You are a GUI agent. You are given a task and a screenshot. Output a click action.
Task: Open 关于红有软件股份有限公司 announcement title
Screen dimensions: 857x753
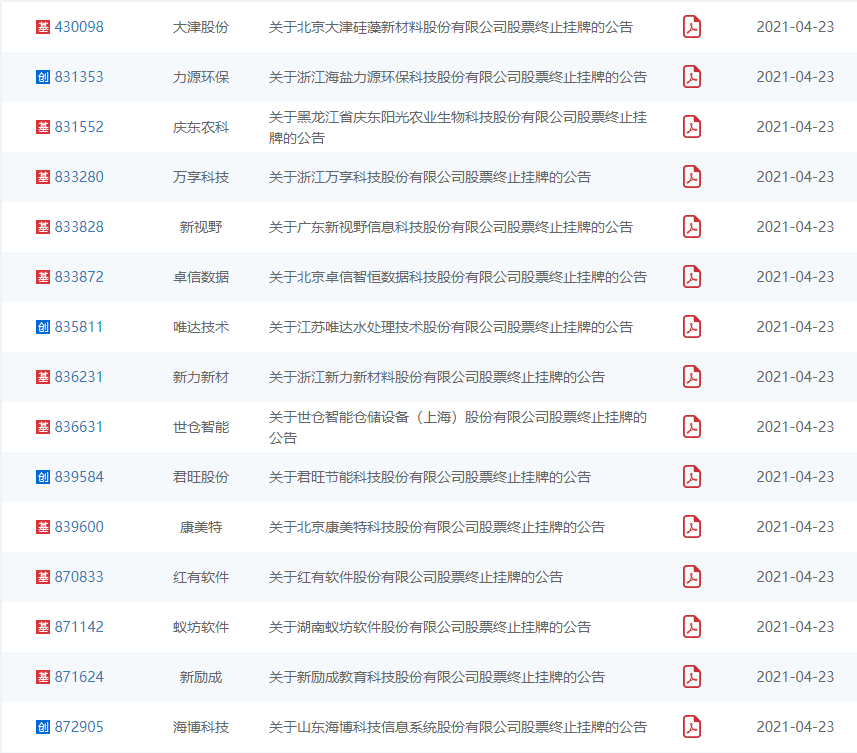[x=416, y=577]
